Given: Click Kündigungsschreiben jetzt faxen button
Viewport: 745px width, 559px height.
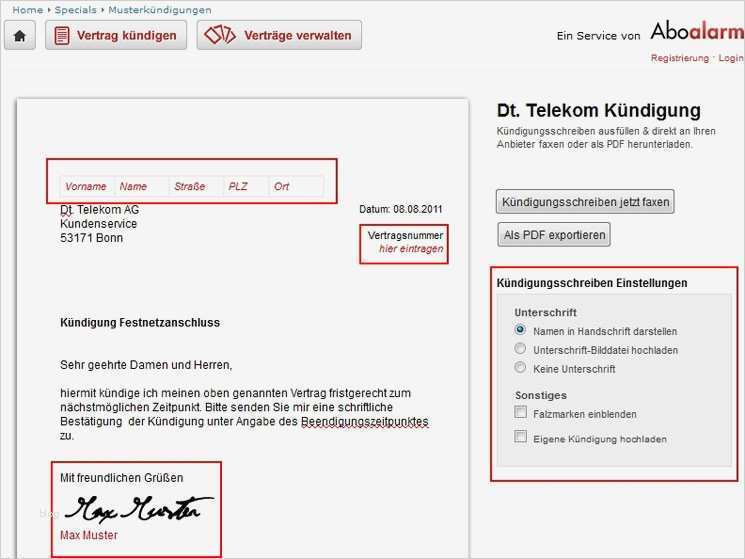Looking at the screenshot, I should pyautogui.click(x=585, y=202).
